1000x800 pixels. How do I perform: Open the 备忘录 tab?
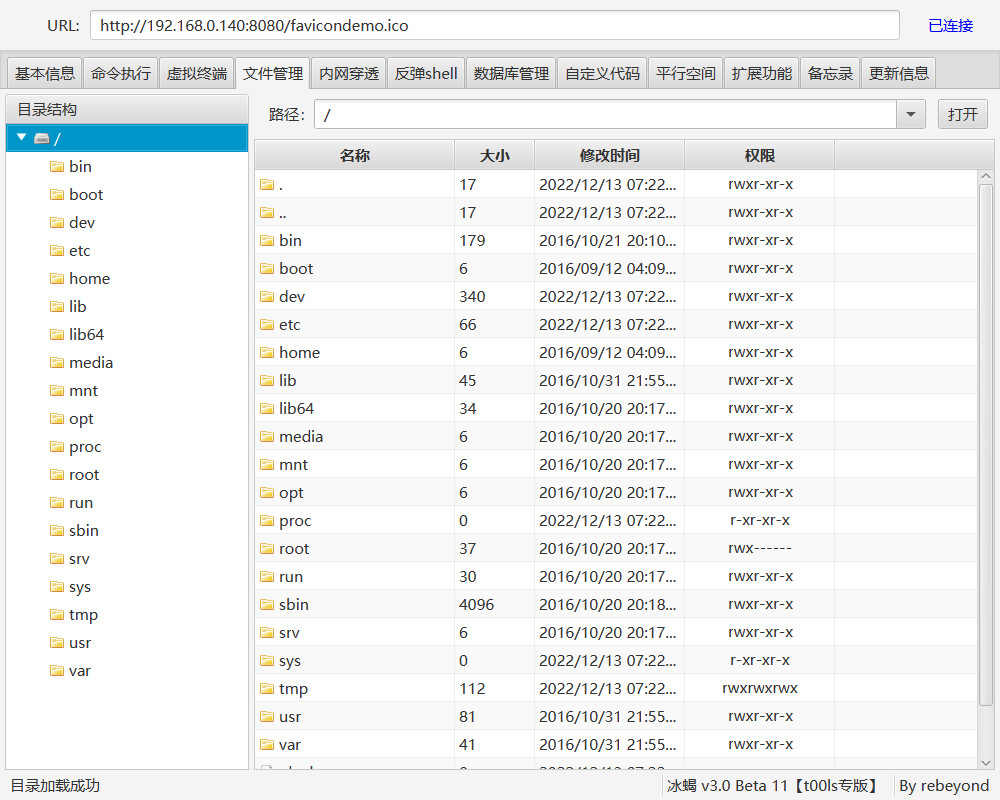click(x=830, y=73)
